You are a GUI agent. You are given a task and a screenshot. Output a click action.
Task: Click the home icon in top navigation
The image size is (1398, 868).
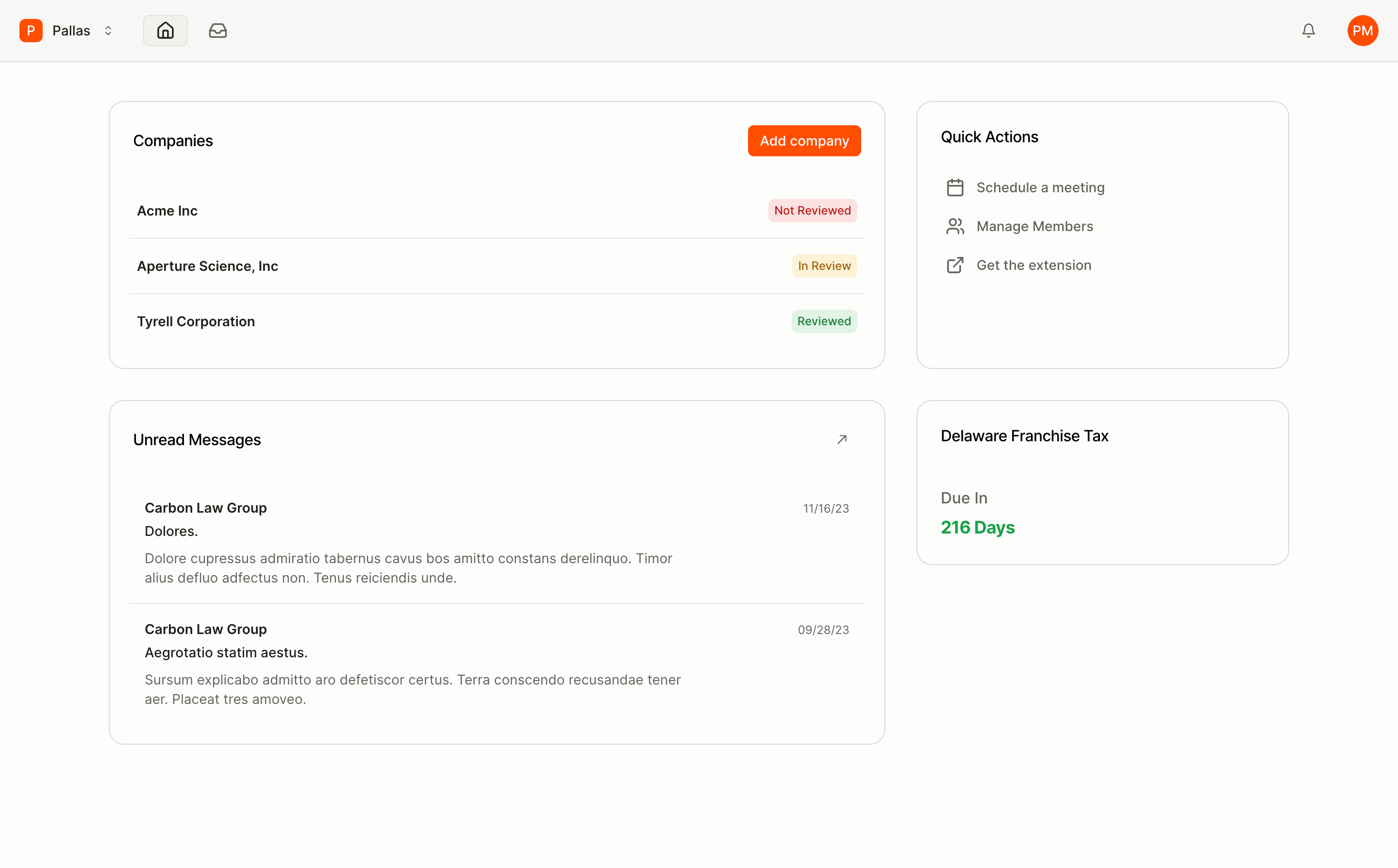tap(165, 31)
